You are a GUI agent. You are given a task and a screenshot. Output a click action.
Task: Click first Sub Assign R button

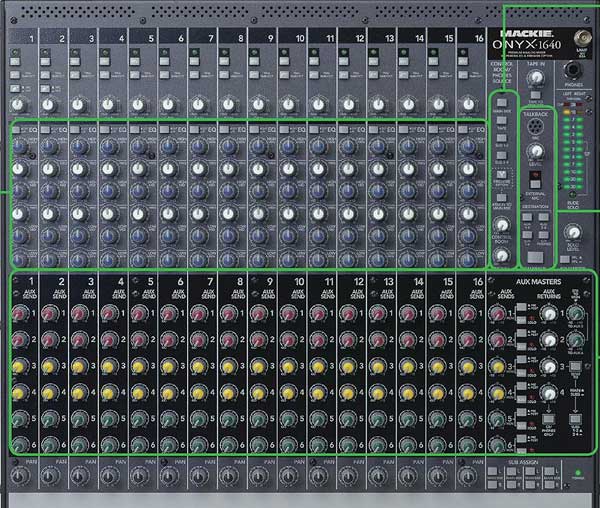[492, 484]
